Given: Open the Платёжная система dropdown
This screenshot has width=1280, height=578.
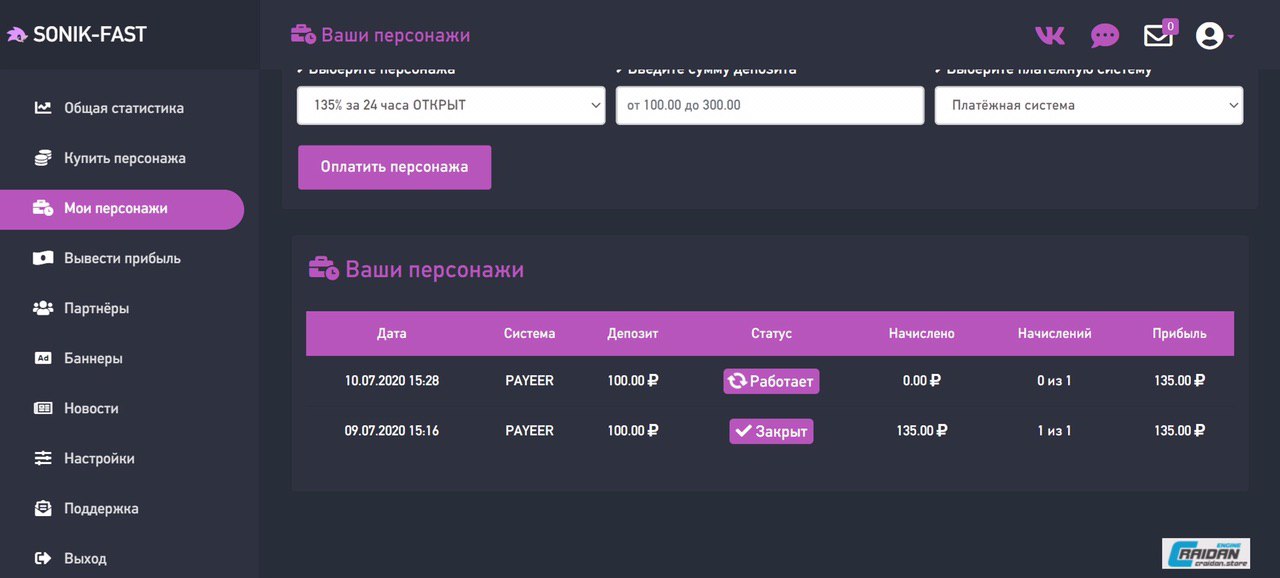Looking at the screenshot, I should 1089,105.
